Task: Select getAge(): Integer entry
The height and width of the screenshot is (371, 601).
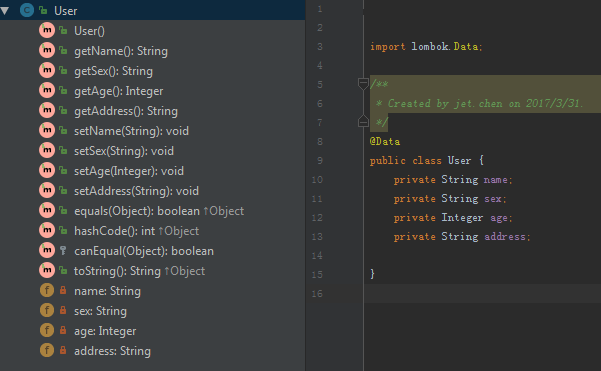Action: pyautogui.click(x=118, y=91)
